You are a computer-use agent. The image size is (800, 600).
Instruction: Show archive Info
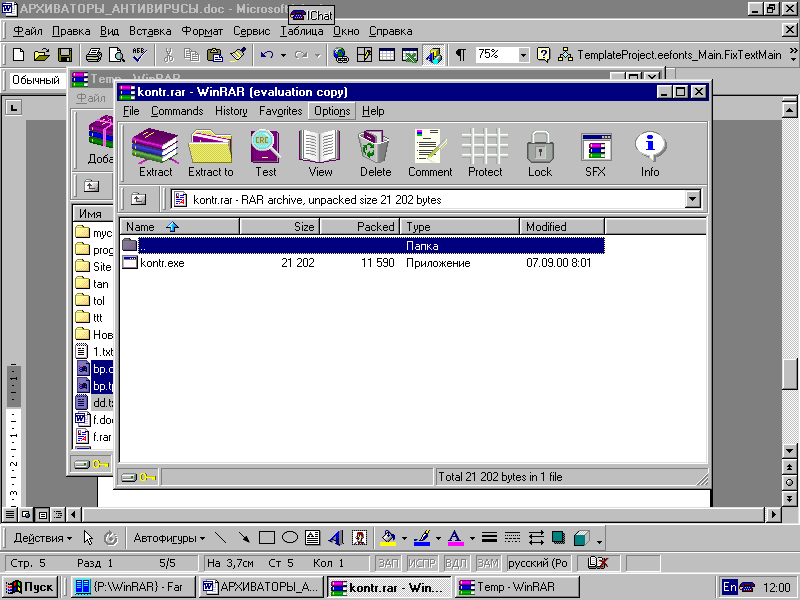650,153
